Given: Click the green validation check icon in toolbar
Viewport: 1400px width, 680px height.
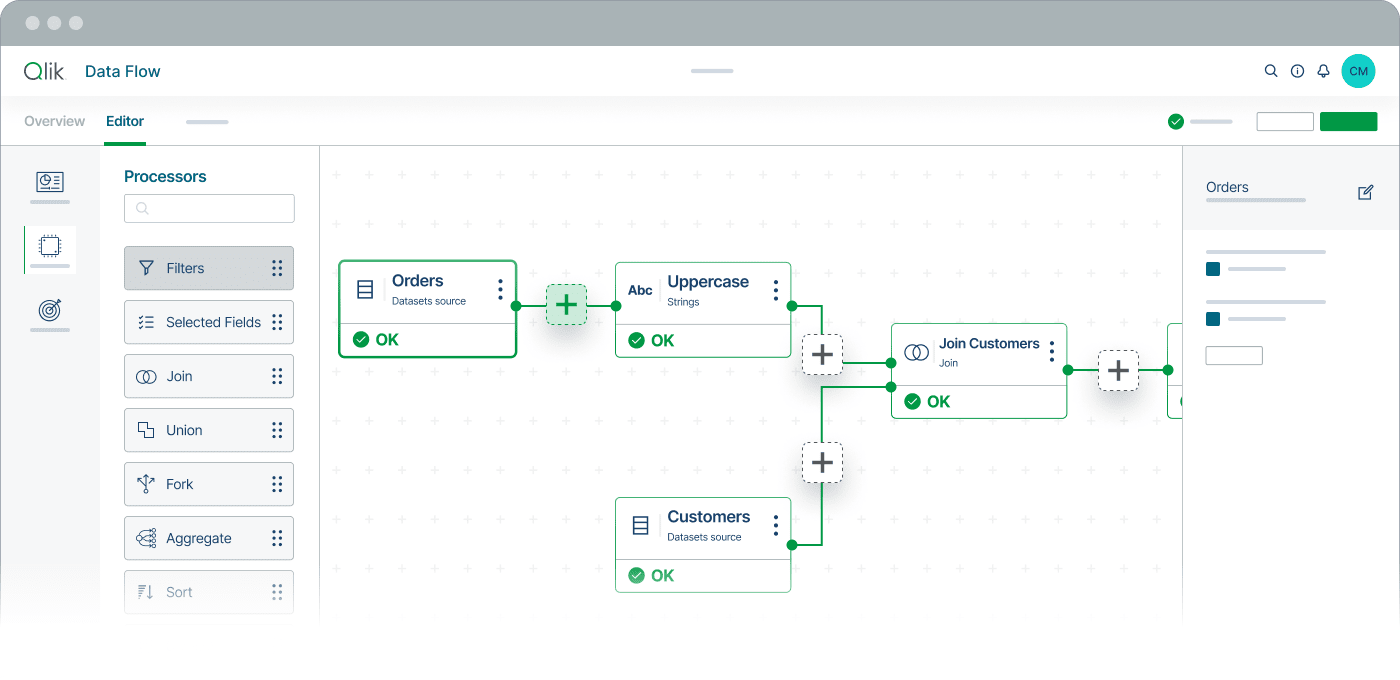Looking at the screenshot, I should pyautogui.click(x=1176, y=122).
